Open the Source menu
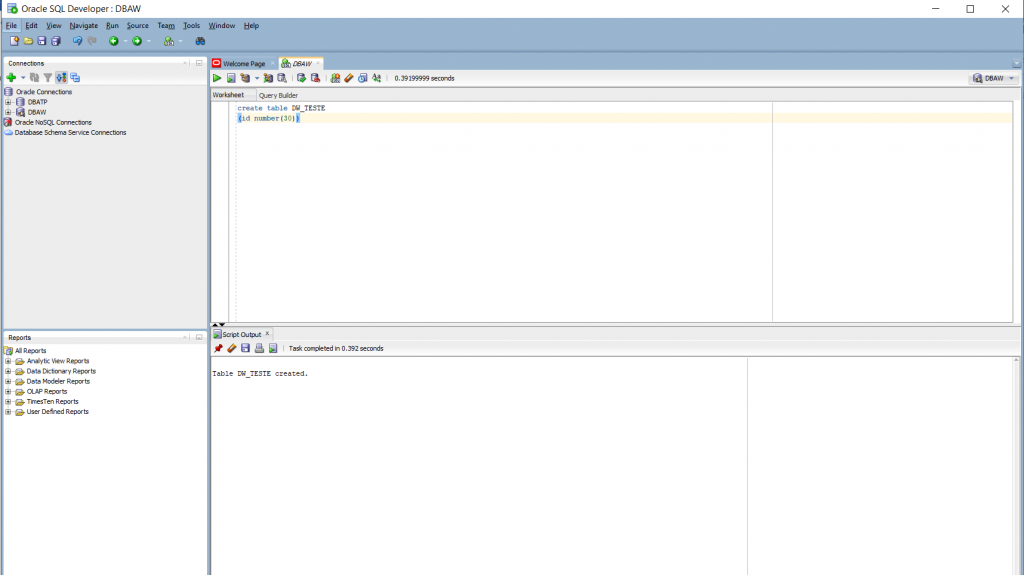The width and height of the screenshot is (1024, 575). [x=138, y=25]
